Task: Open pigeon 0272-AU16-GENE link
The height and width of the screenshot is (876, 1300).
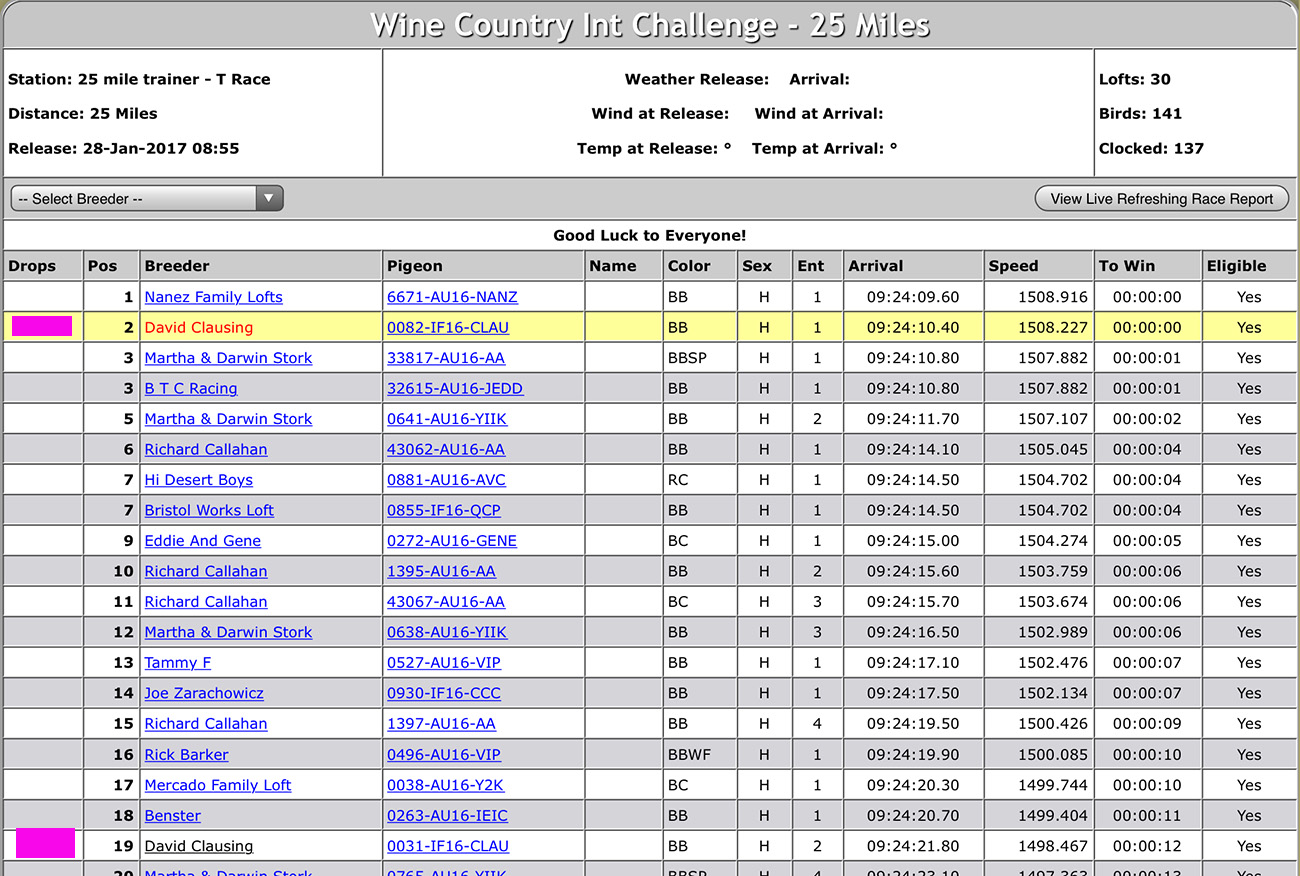Action: [452, 541]
